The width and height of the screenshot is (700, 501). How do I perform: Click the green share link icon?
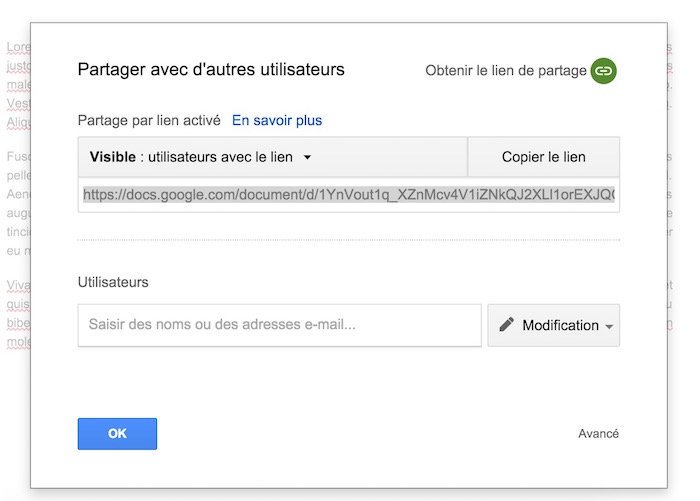point(603,70)
